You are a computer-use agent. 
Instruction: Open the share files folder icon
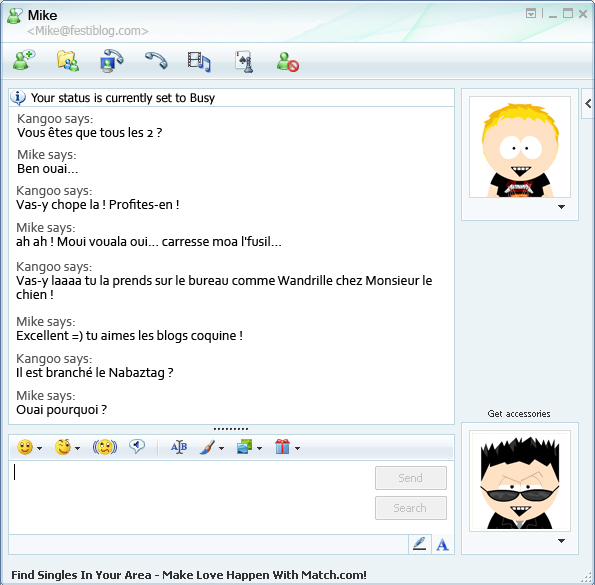pyautogui.click(x=68, y=61)
